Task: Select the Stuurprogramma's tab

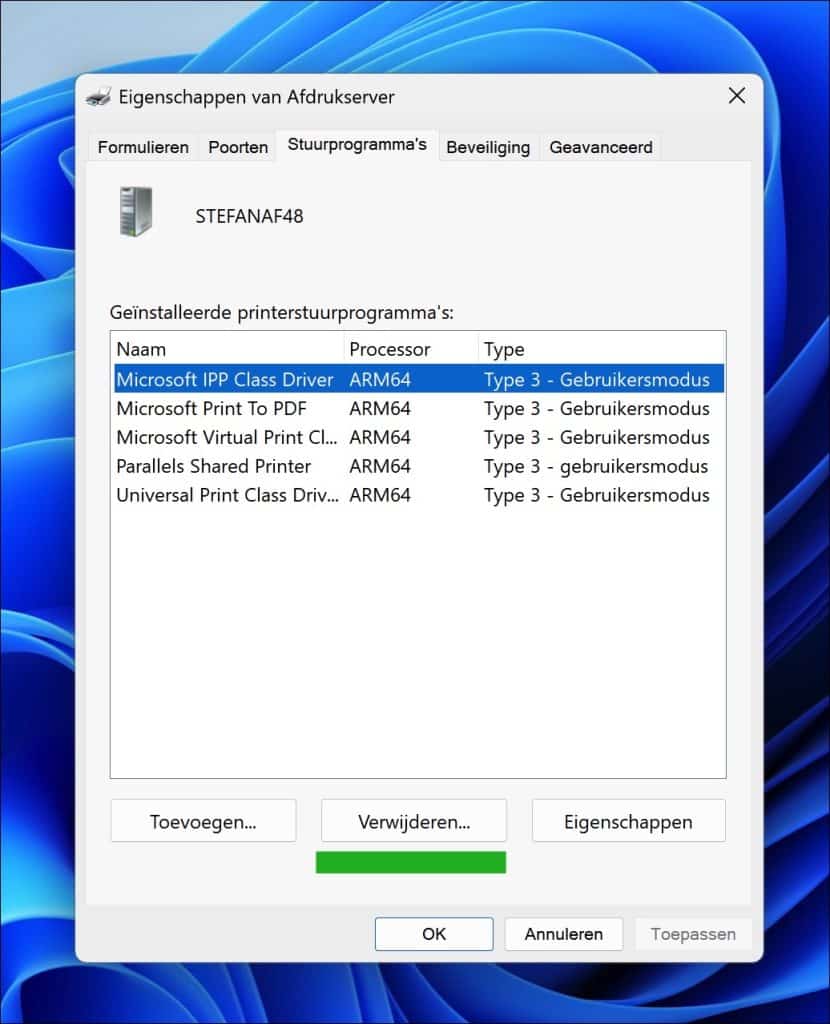Action: tap(357, 144)
